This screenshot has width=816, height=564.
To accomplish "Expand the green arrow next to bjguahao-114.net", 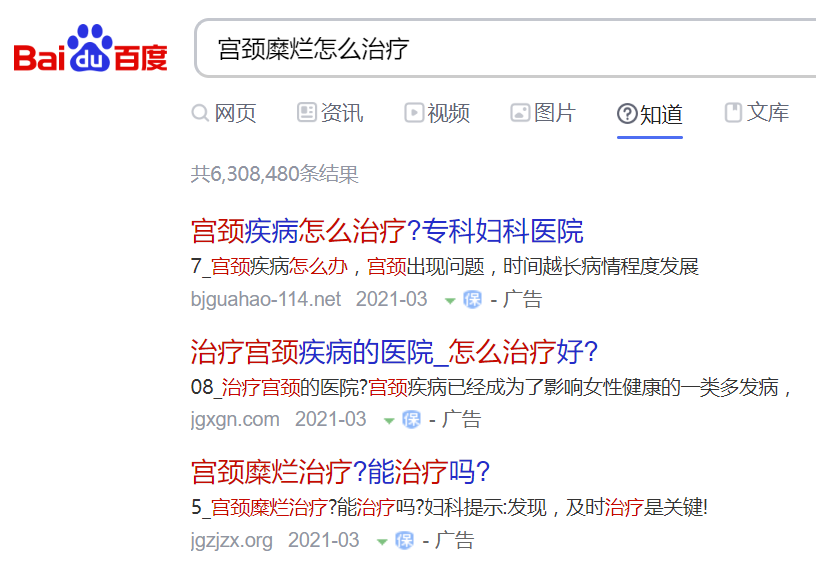I will coord(450,301).
